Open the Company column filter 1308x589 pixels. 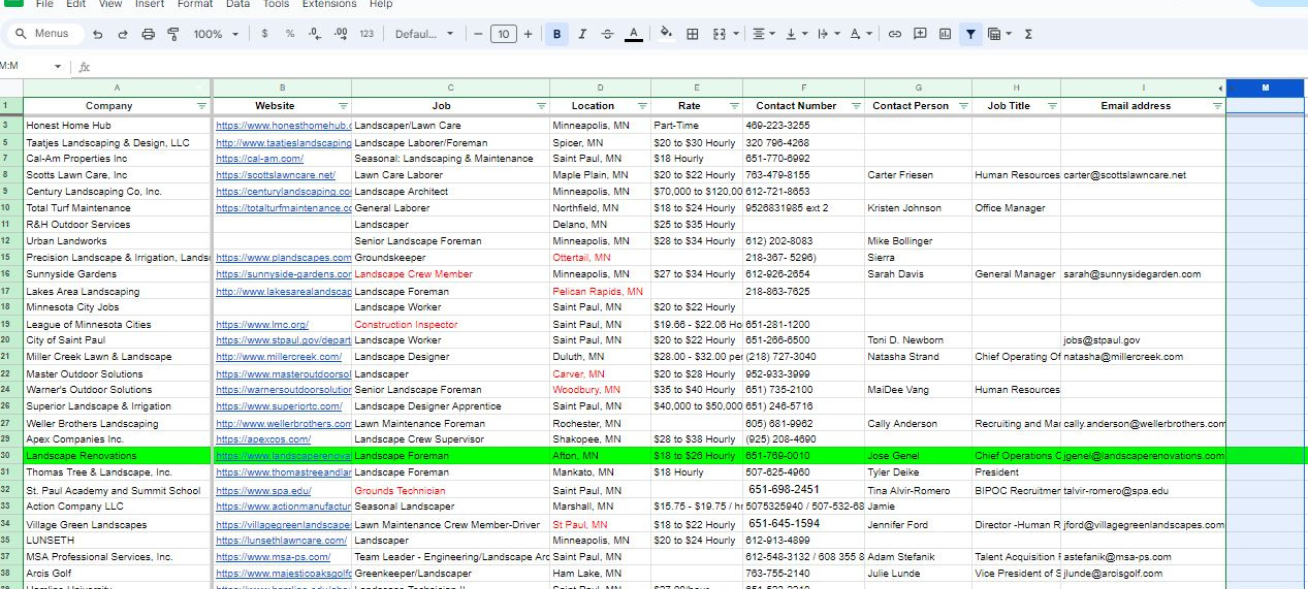tap(202, 106)
